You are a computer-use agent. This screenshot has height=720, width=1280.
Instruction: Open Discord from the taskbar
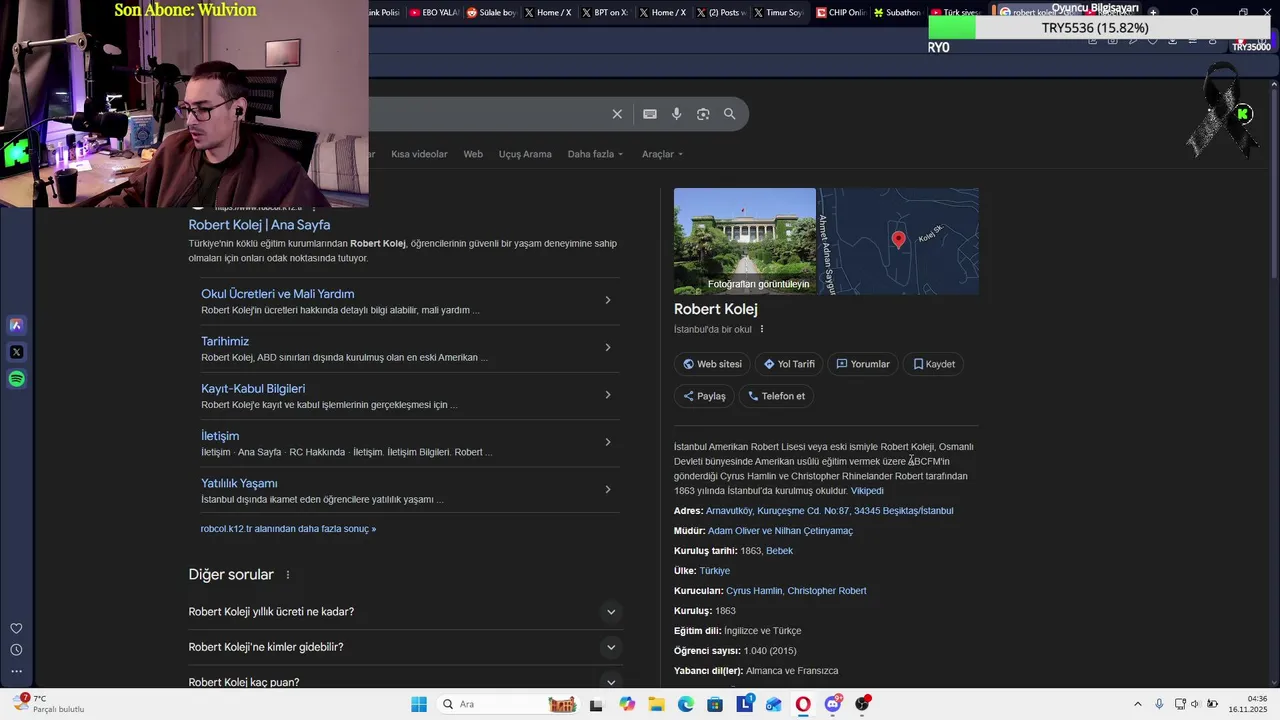coord(833,704)
